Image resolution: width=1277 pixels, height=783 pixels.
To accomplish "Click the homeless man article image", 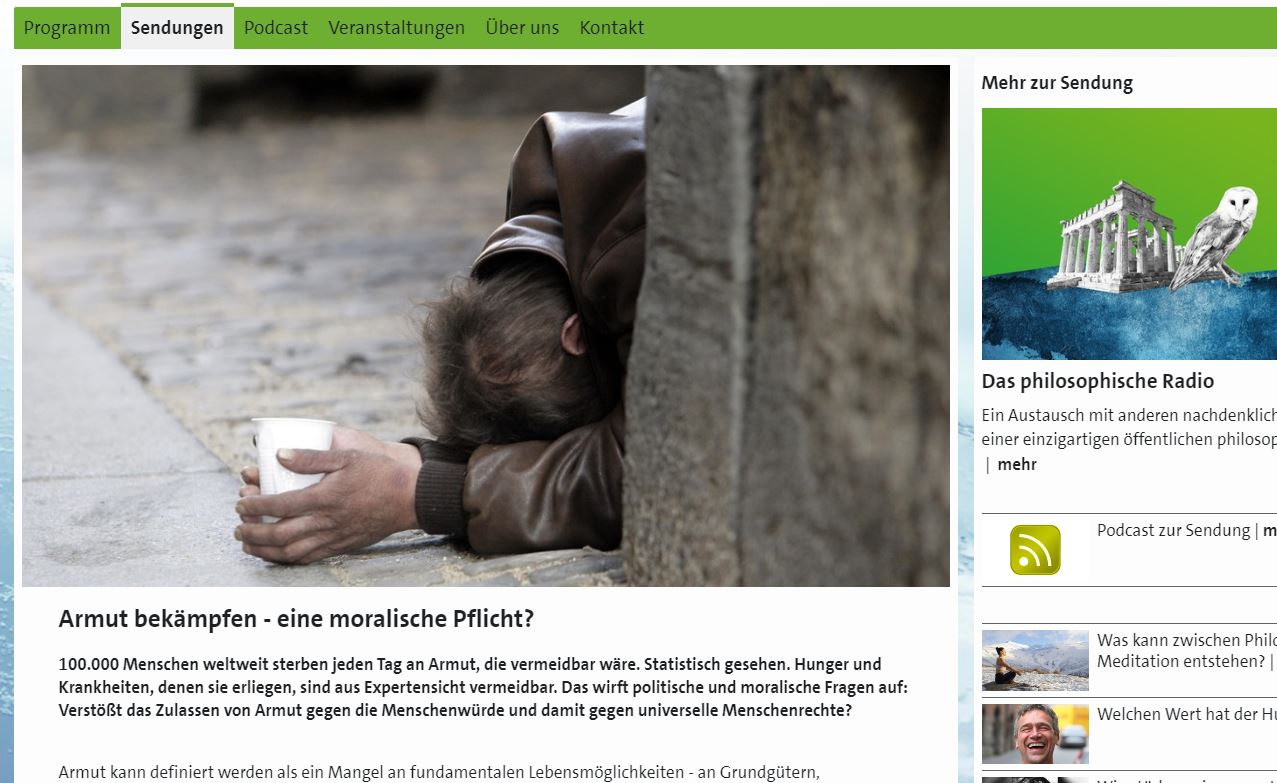I will pos(486,326).
